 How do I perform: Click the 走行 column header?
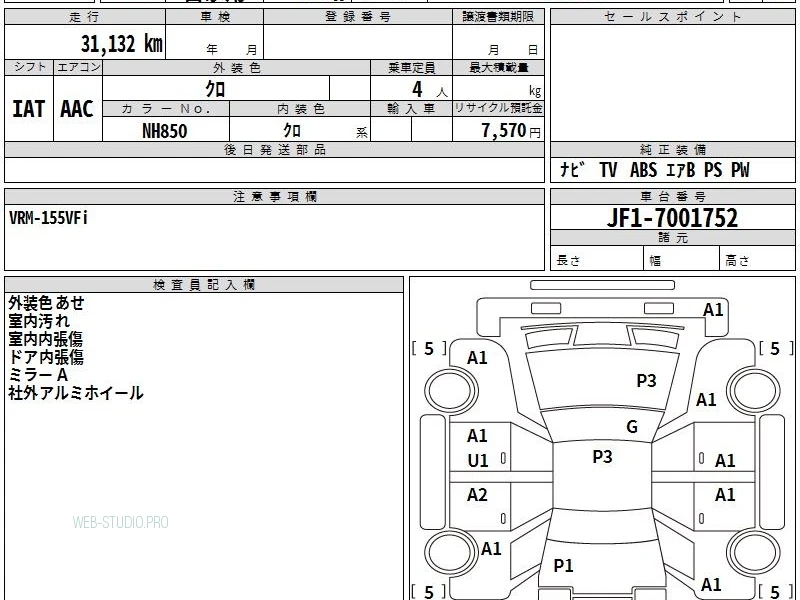coord(85,17)
